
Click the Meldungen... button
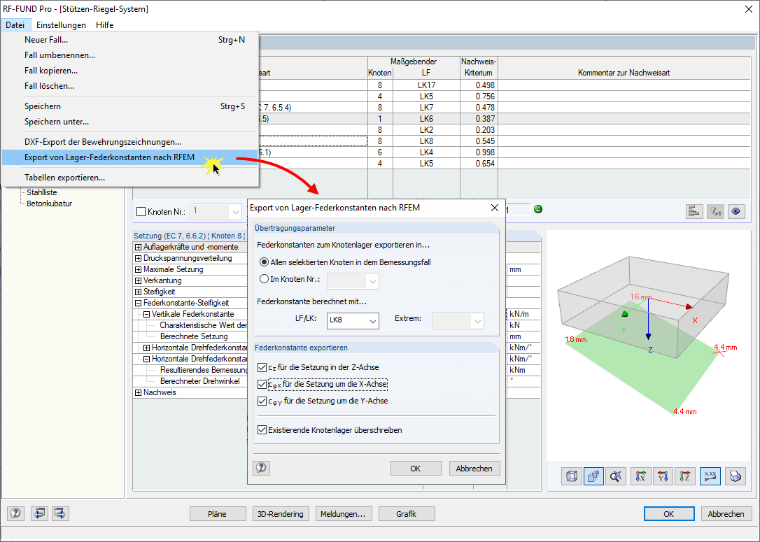coord(343,514)
